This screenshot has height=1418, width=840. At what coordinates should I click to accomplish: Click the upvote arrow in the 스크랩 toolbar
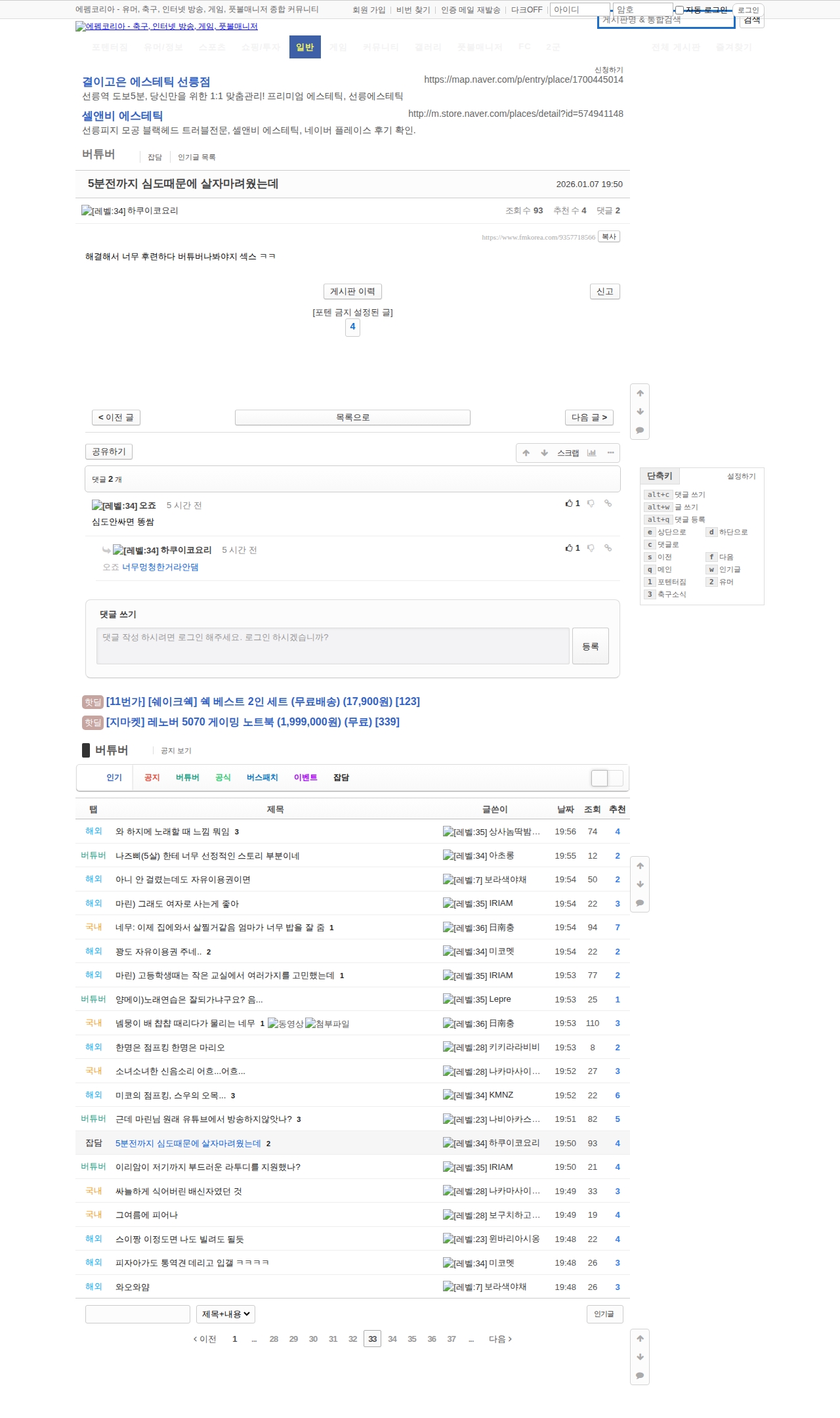[526, 453]
